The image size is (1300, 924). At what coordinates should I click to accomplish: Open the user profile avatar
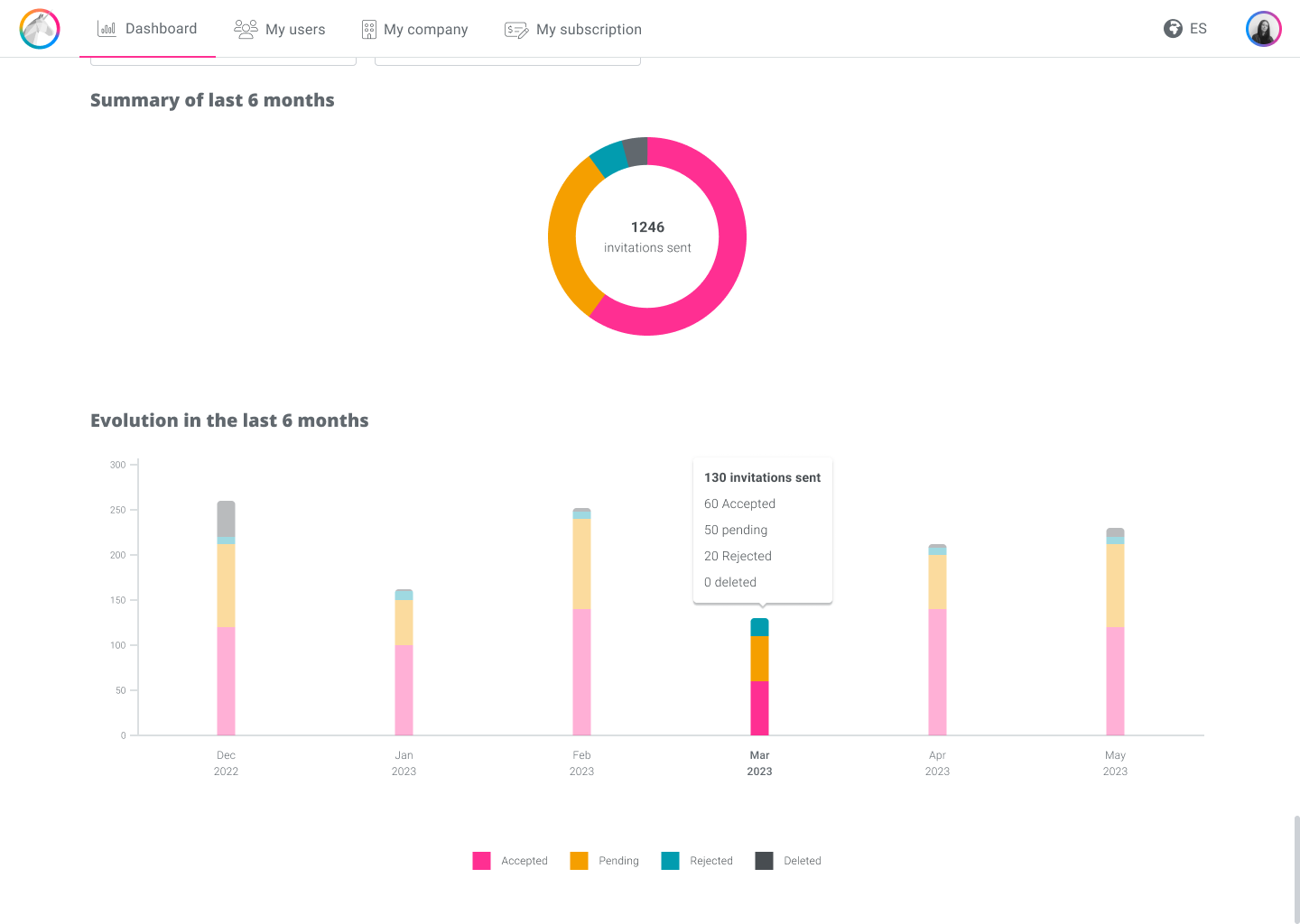pyautogui.click(x=1263, y=29)
